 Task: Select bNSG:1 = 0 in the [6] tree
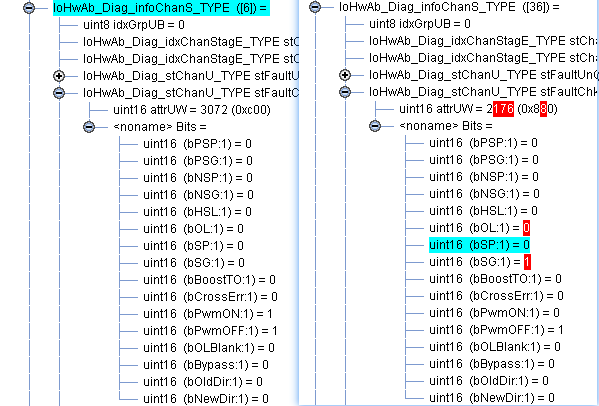pyautogui.click(x=198, y=195)
